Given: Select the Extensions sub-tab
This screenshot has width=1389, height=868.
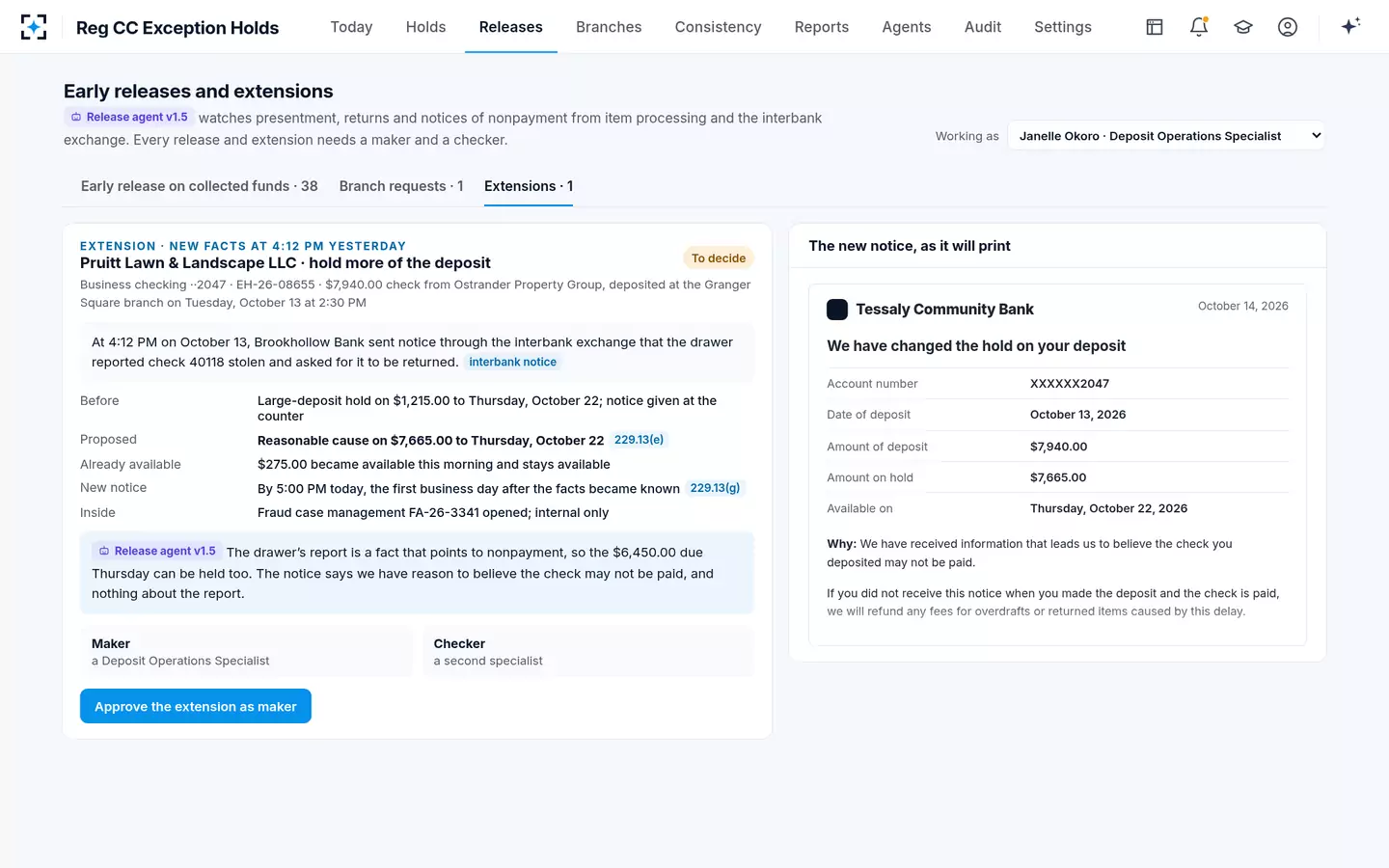Looking at the screenshot, I should tap(529, 186).
